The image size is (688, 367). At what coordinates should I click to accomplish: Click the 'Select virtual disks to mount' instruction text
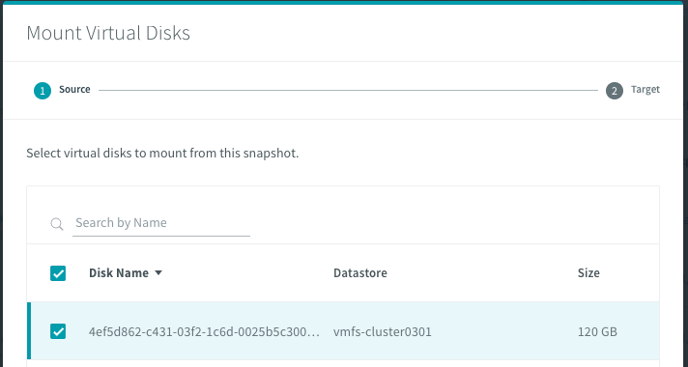(x=162, y=153)
